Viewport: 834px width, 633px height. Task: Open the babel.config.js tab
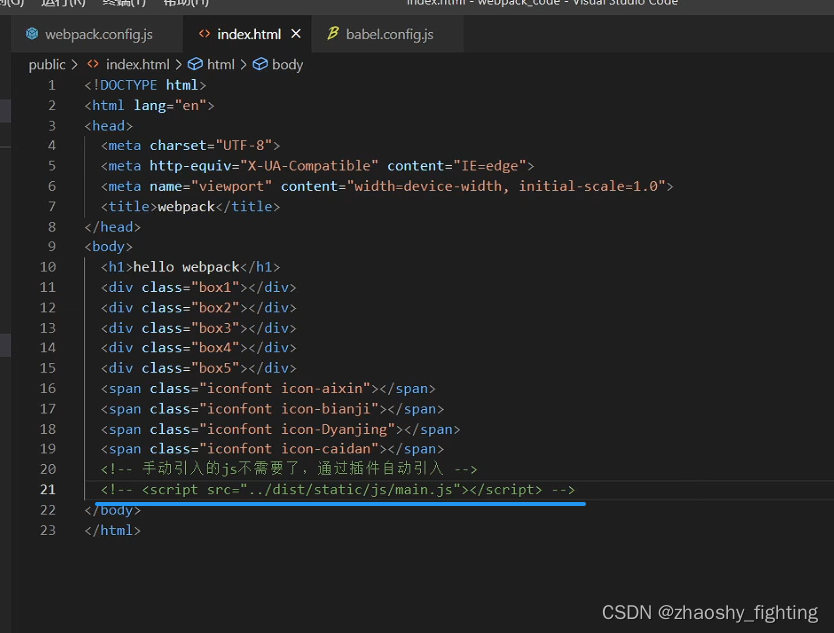pos(389,34)
